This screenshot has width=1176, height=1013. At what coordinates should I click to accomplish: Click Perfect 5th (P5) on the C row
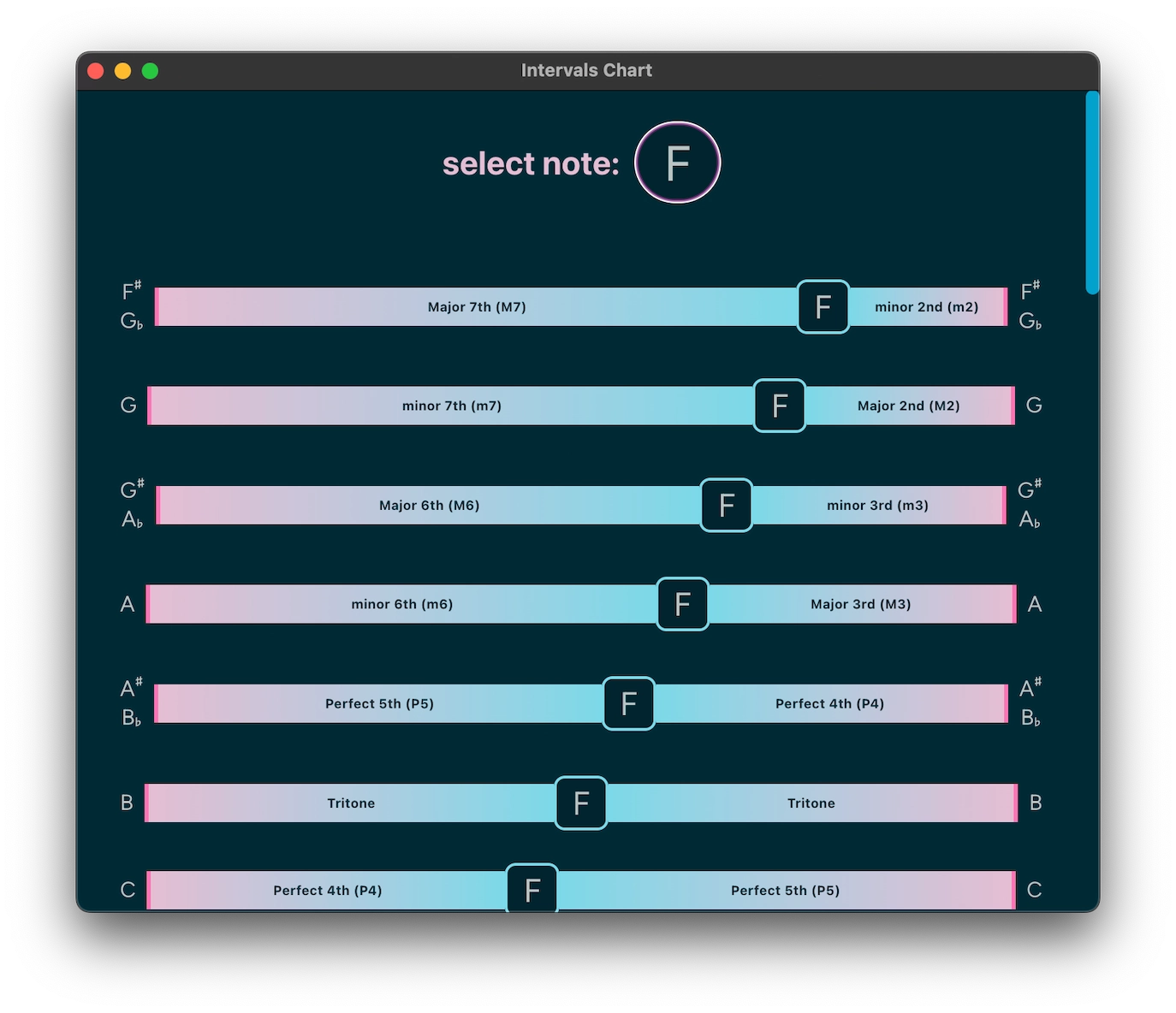785,890
